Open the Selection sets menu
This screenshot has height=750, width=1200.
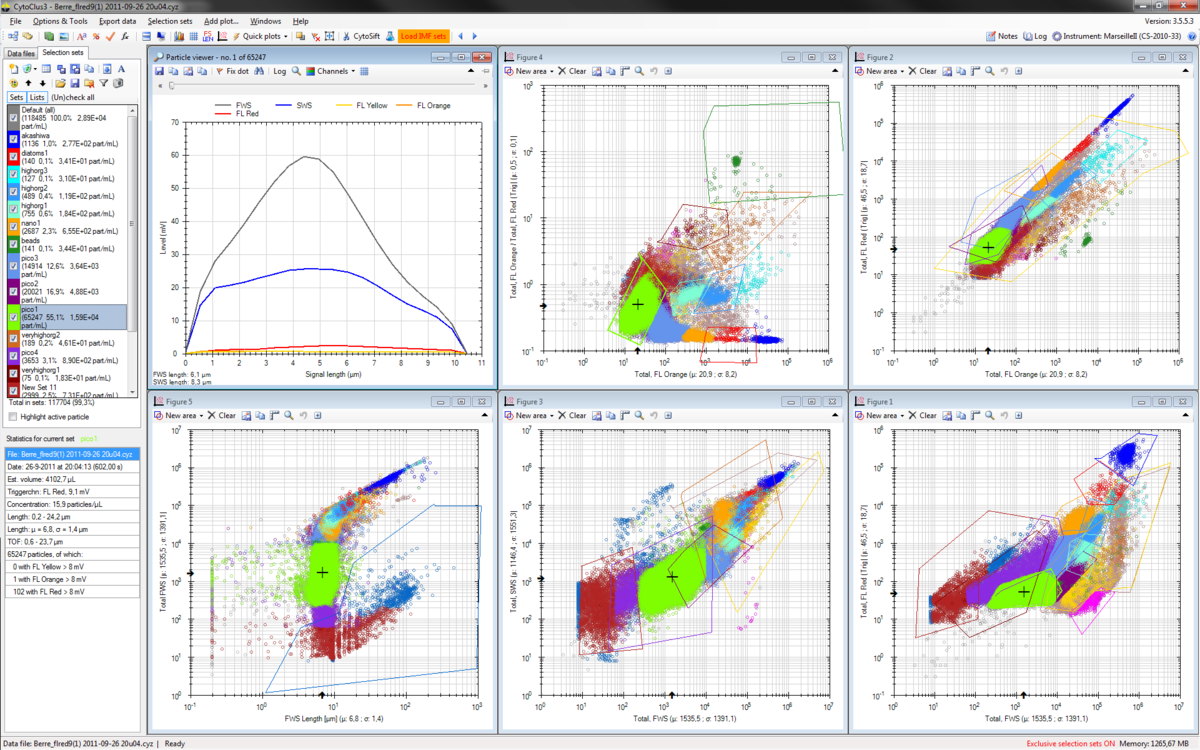point(170,21)
